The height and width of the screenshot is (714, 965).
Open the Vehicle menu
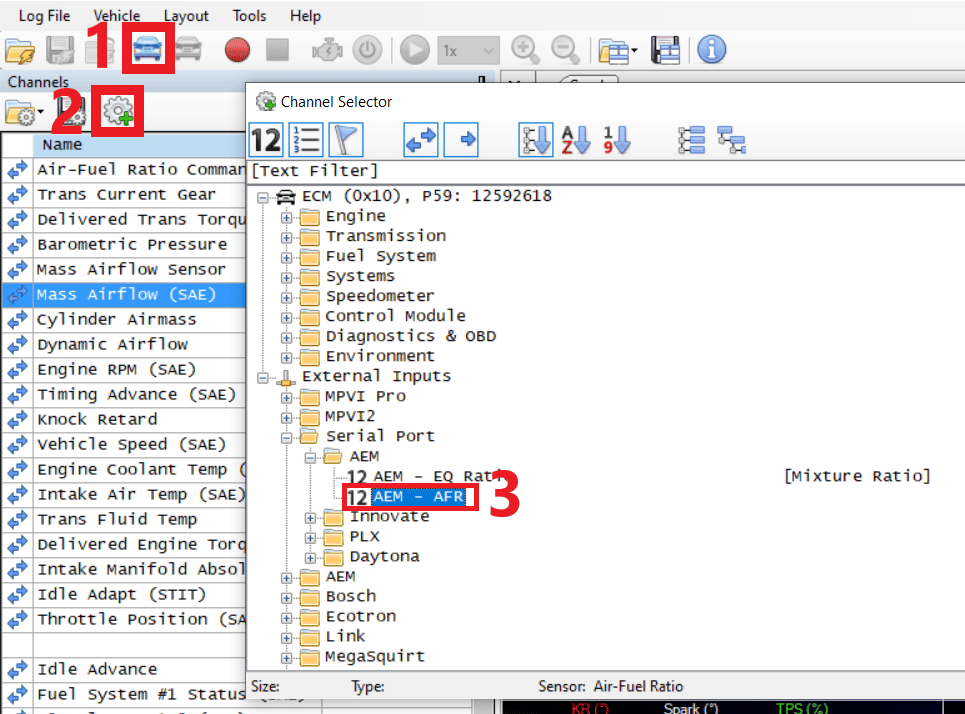[x=117, y=16]
